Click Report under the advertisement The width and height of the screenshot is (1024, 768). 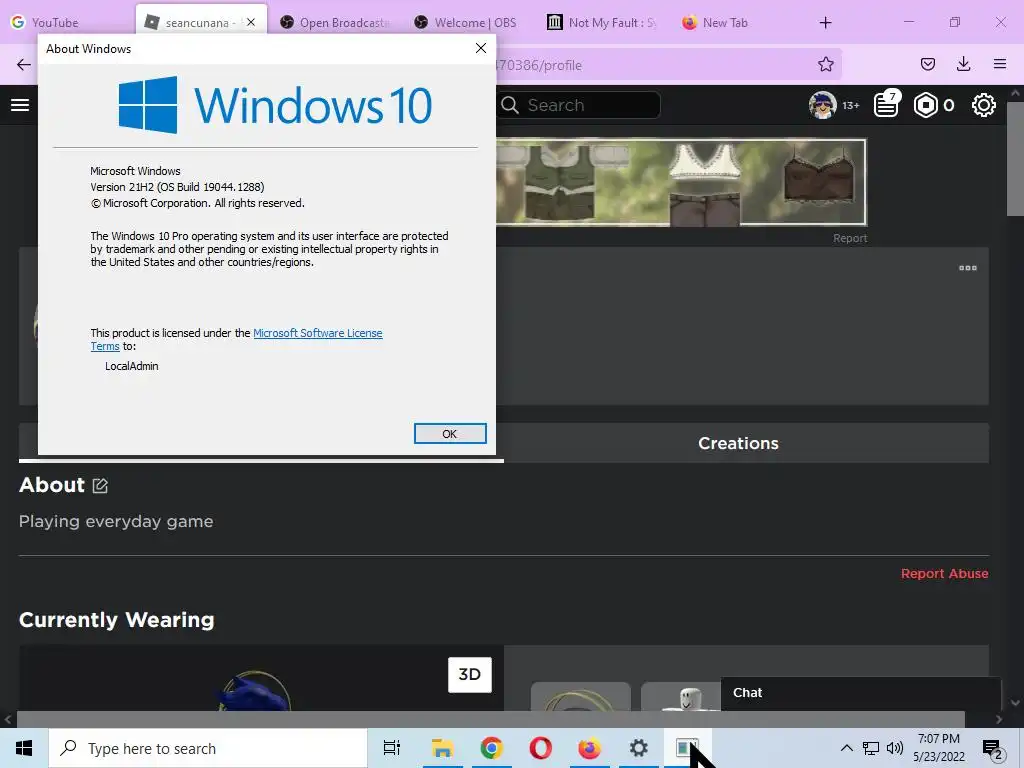[850, 238]
